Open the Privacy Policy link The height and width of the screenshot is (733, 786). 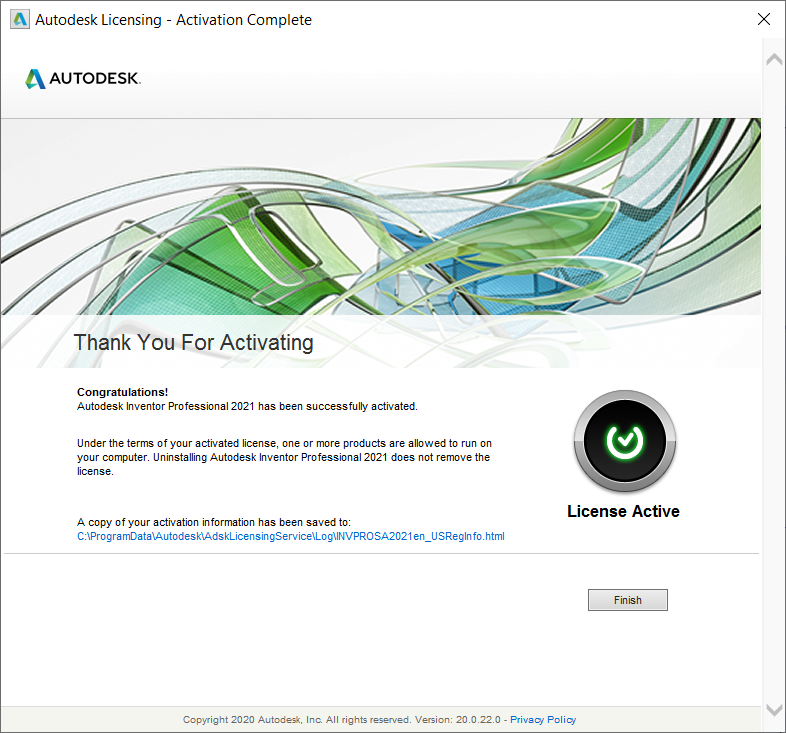coord(543,719)
